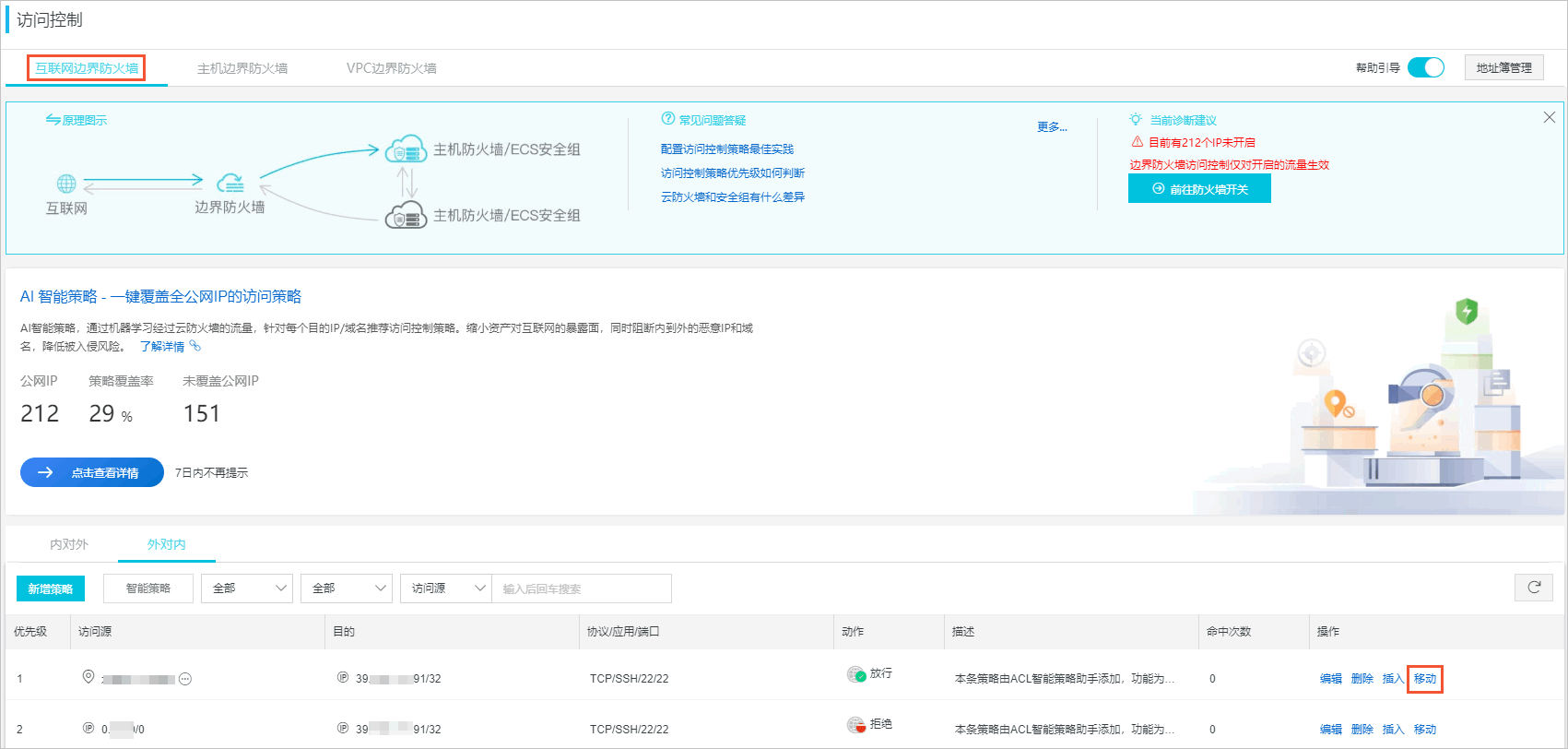
Task: Open the first 全部 dropdown
Action: tap(247, 588)
